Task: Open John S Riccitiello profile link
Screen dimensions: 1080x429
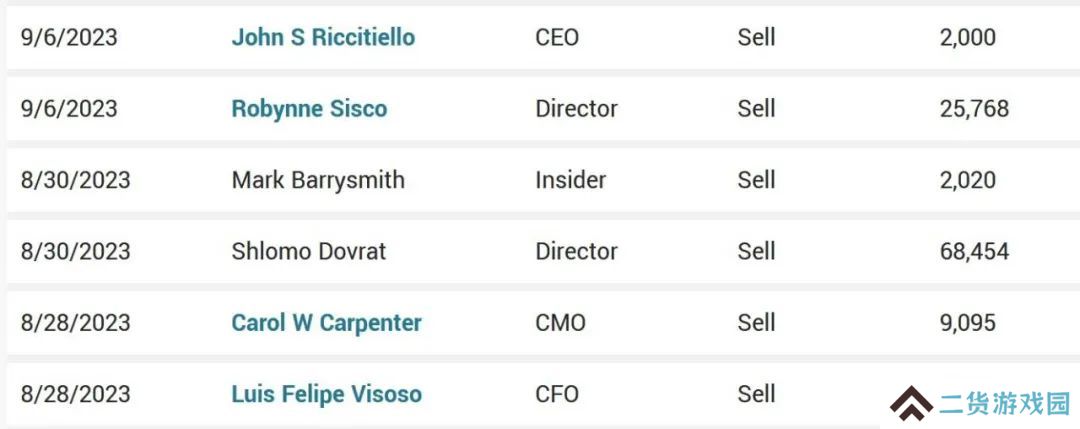Action: (x=323, y=37)
